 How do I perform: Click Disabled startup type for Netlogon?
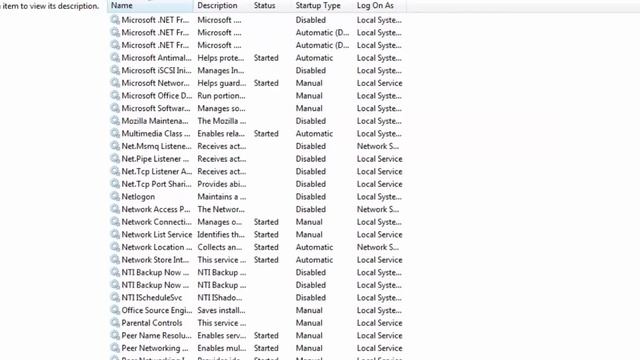(311, 197)
